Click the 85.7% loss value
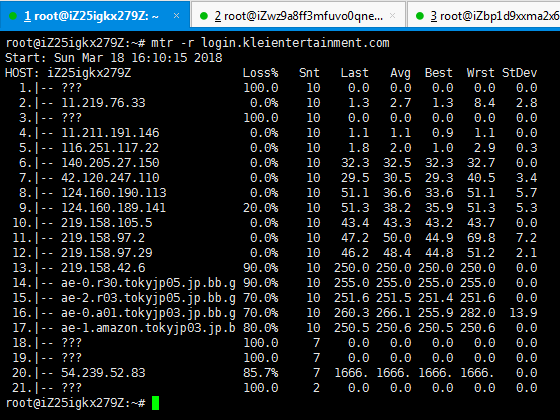The image size is (560, 420). click(x=260, y=372)
